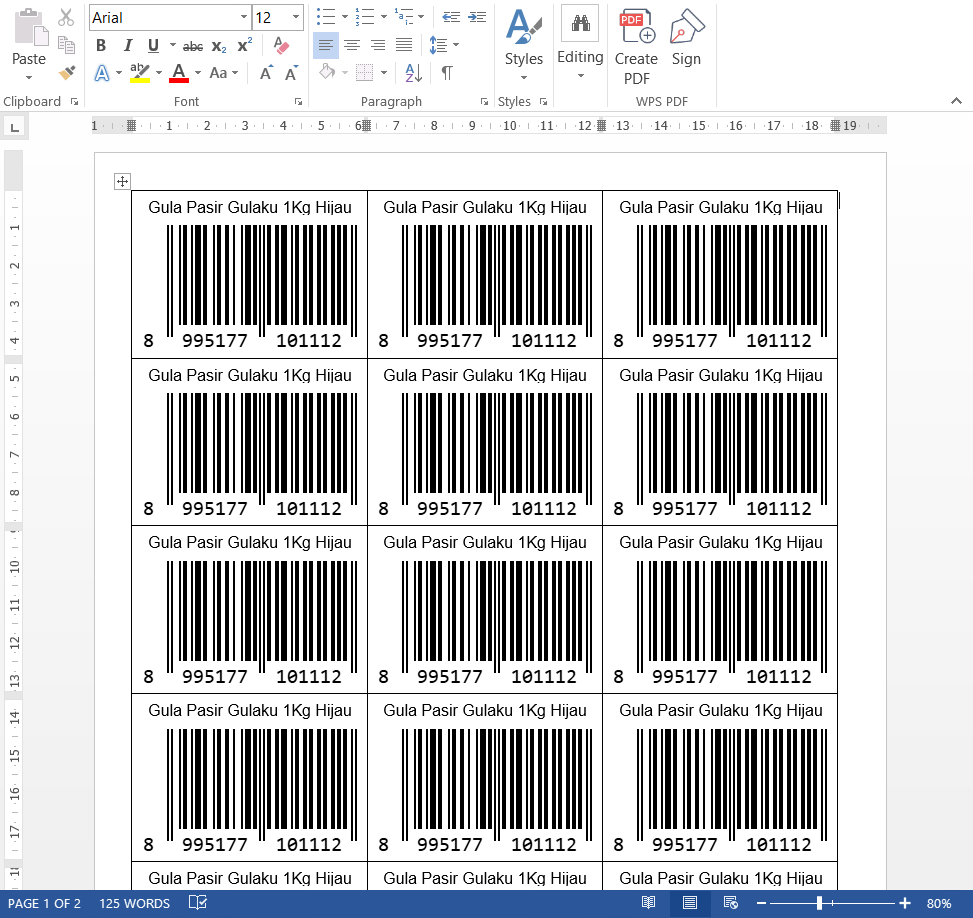
Task: Increase indent of the paragraph
Action: pyautogui.click(x=478, y=17)
